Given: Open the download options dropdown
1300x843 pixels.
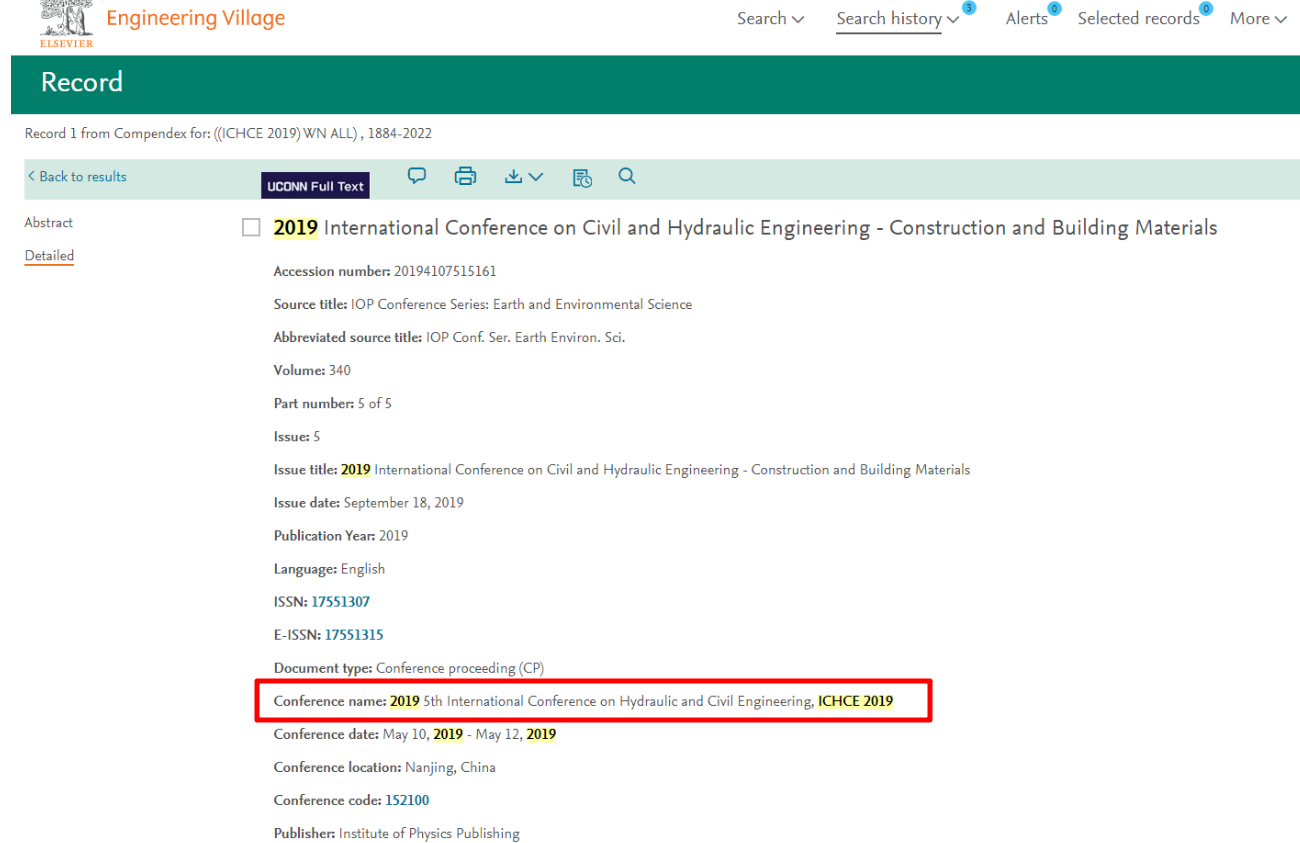Looking at the screenshot, I should click(523, 176).
